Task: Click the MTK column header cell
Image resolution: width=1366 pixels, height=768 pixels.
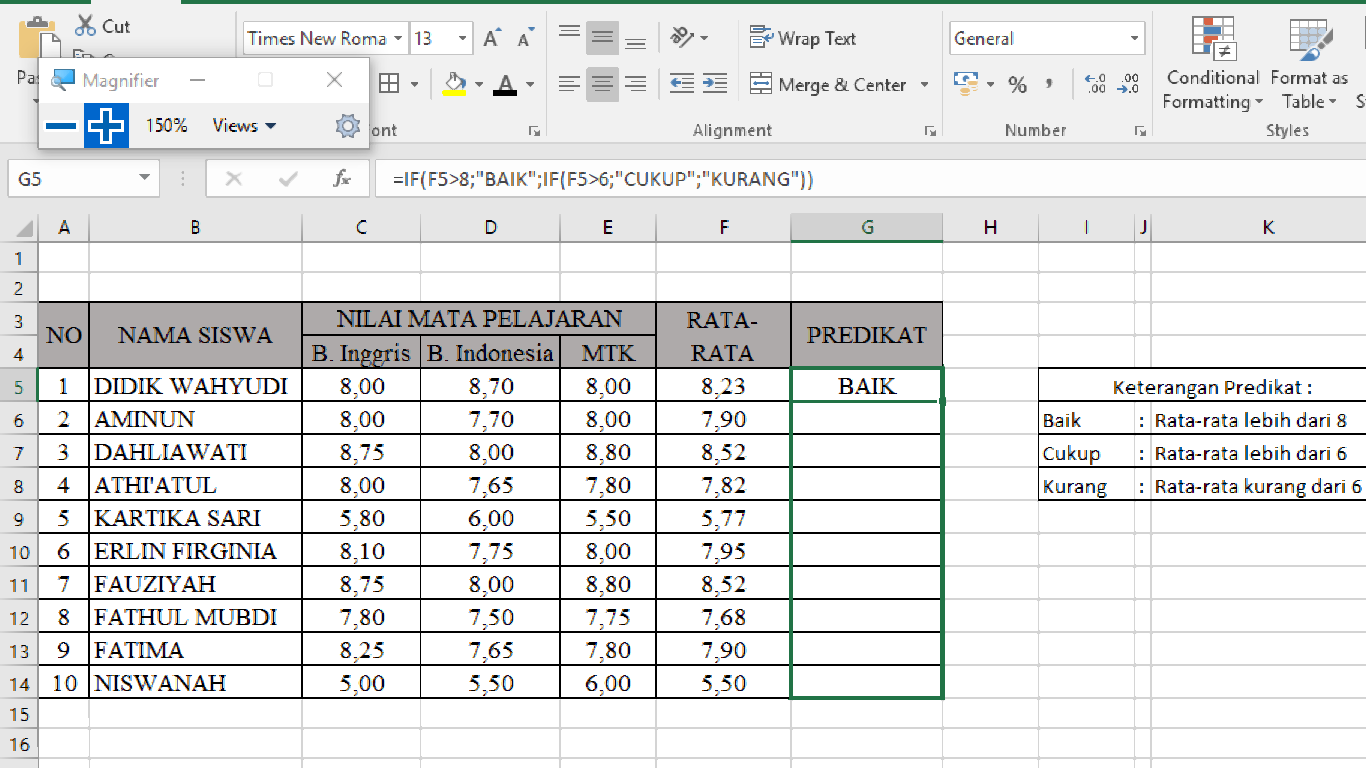Action: [608, 352]
